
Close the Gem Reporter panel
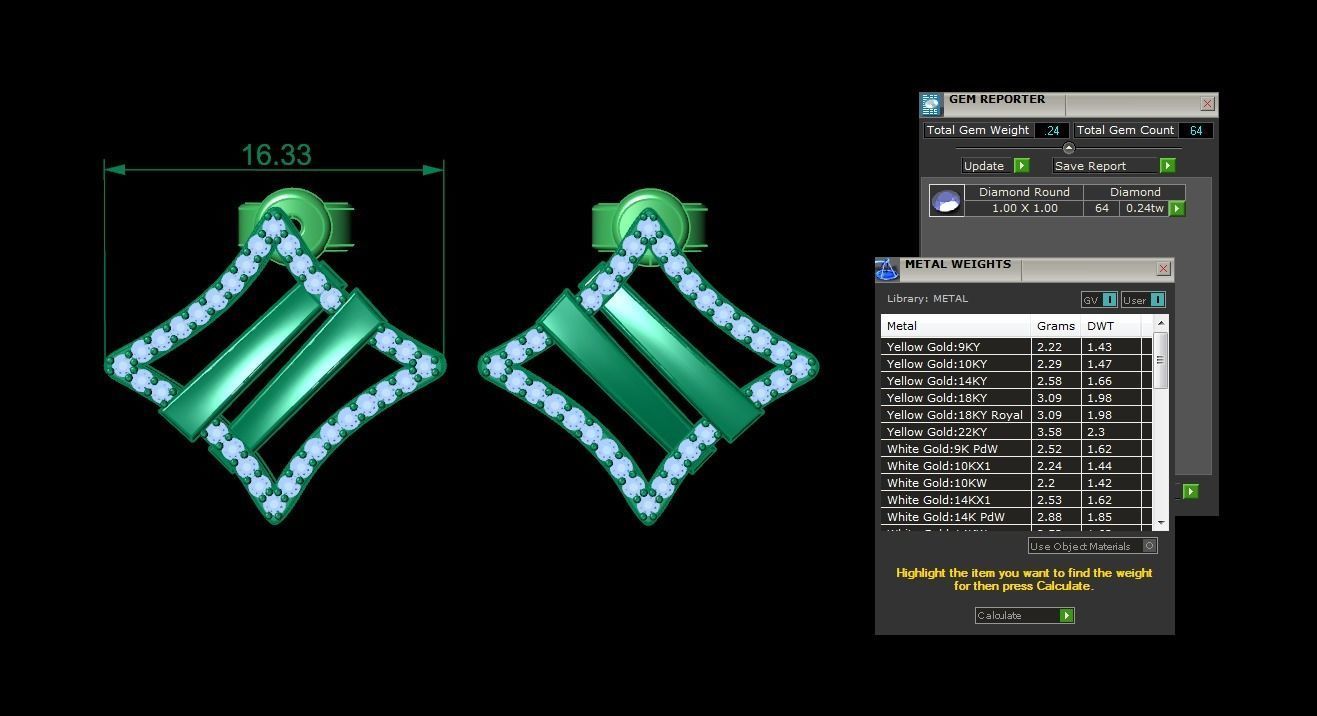tap(1207, 104)
